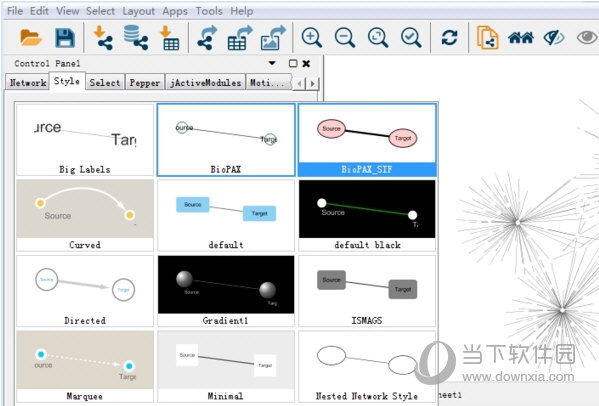Export network to file icon
The height and width of the screenshot is (406, 599).
click(x=207, y=38)
